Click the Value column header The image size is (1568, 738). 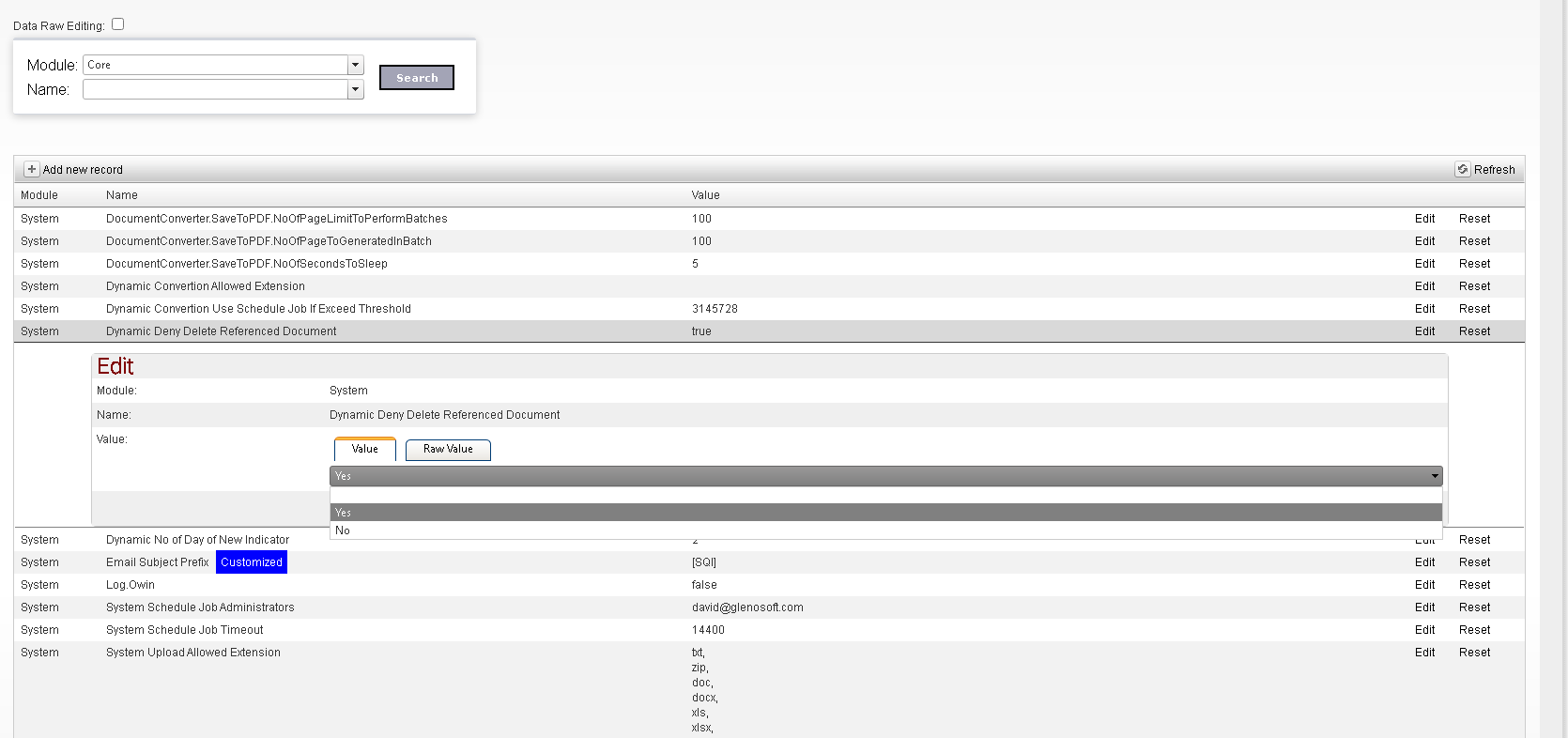pos(706,195)
